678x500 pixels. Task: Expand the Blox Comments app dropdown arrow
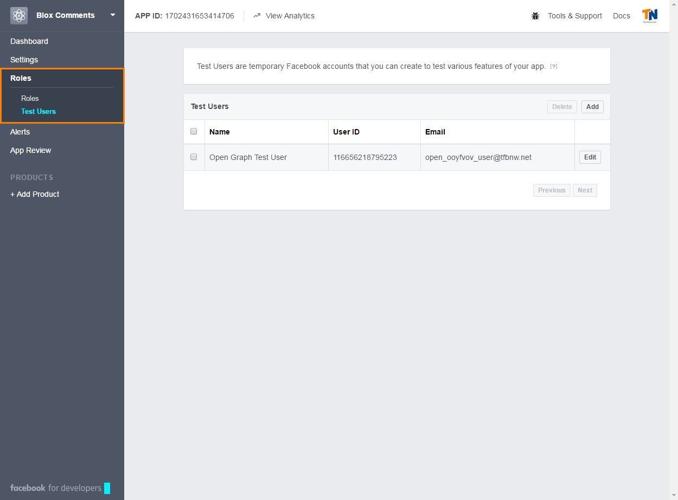(113, 16)
